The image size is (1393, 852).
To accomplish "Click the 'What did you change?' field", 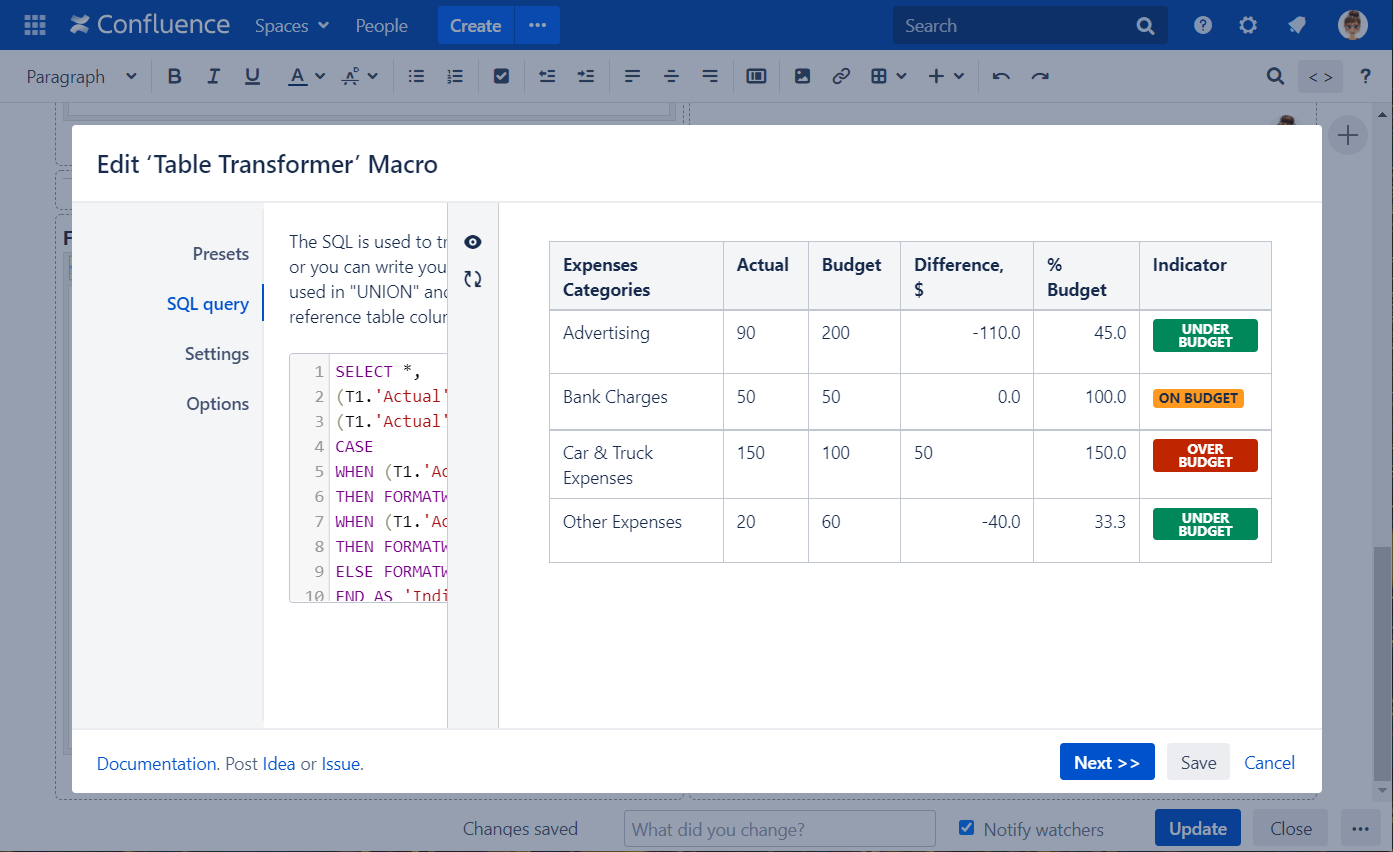I will (x=779, y=829).
